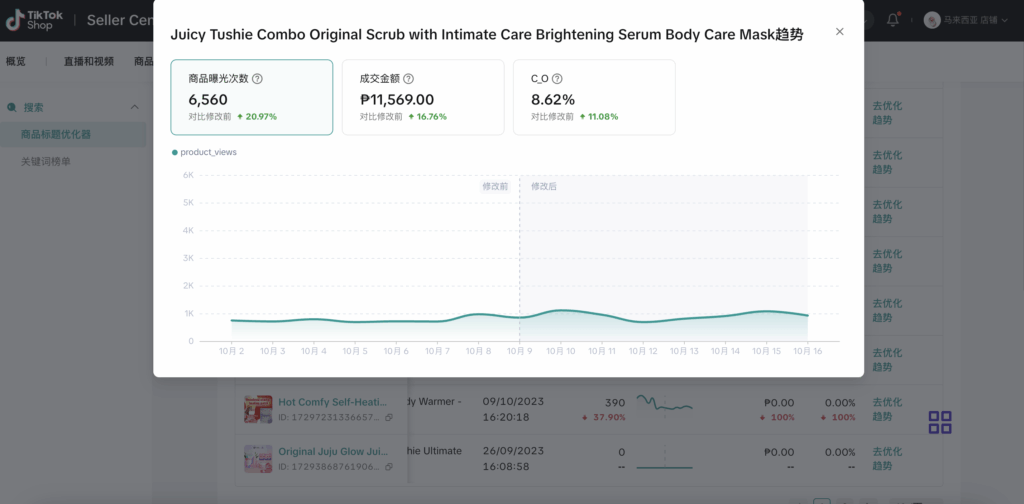Close the product trend dialog
The height and width of the screenshot is (504, 1024).
coord(839,32)
